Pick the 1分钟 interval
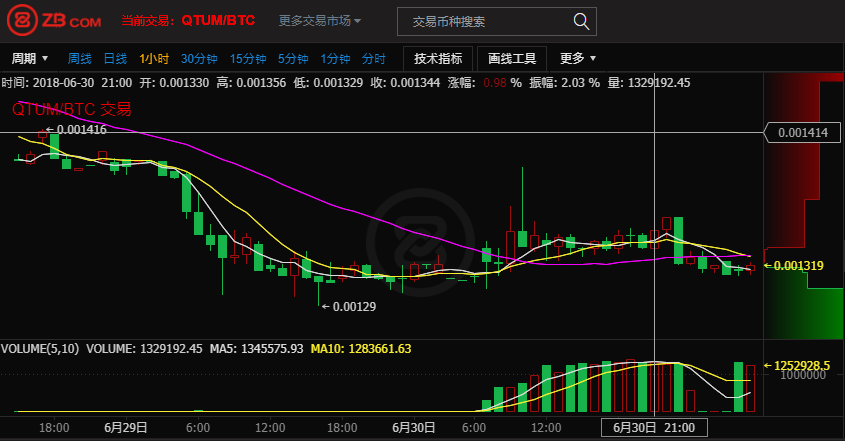This screenshot has width=845, height=441. [x=334, y=58]
